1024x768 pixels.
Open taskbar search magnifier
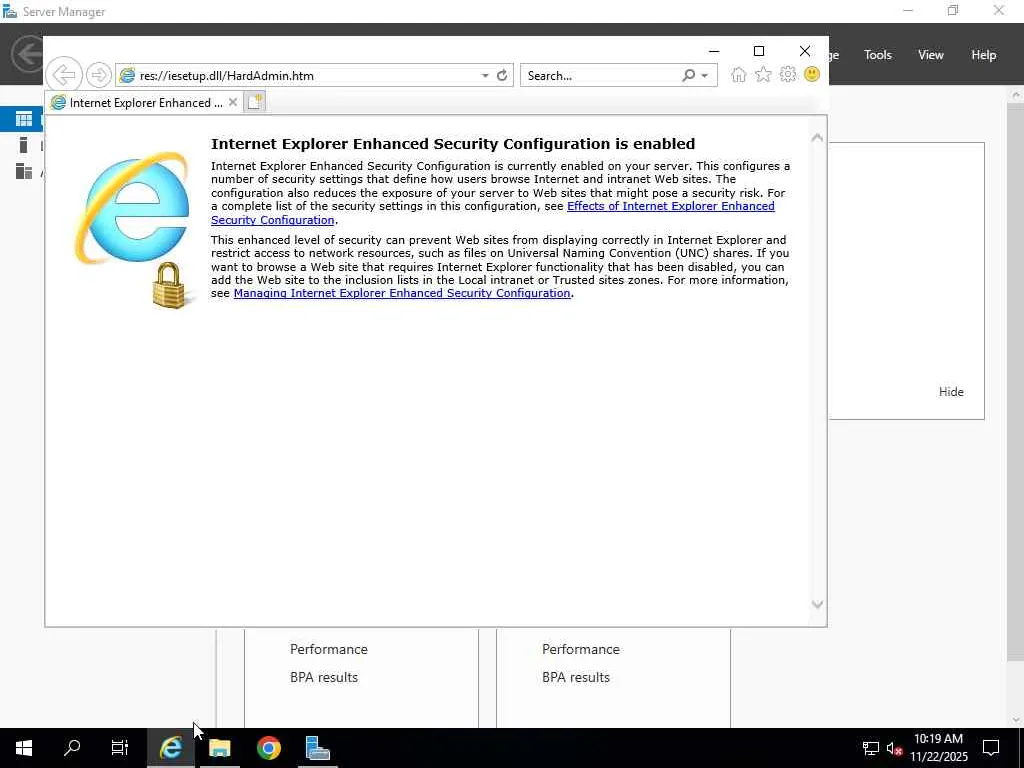72,748
